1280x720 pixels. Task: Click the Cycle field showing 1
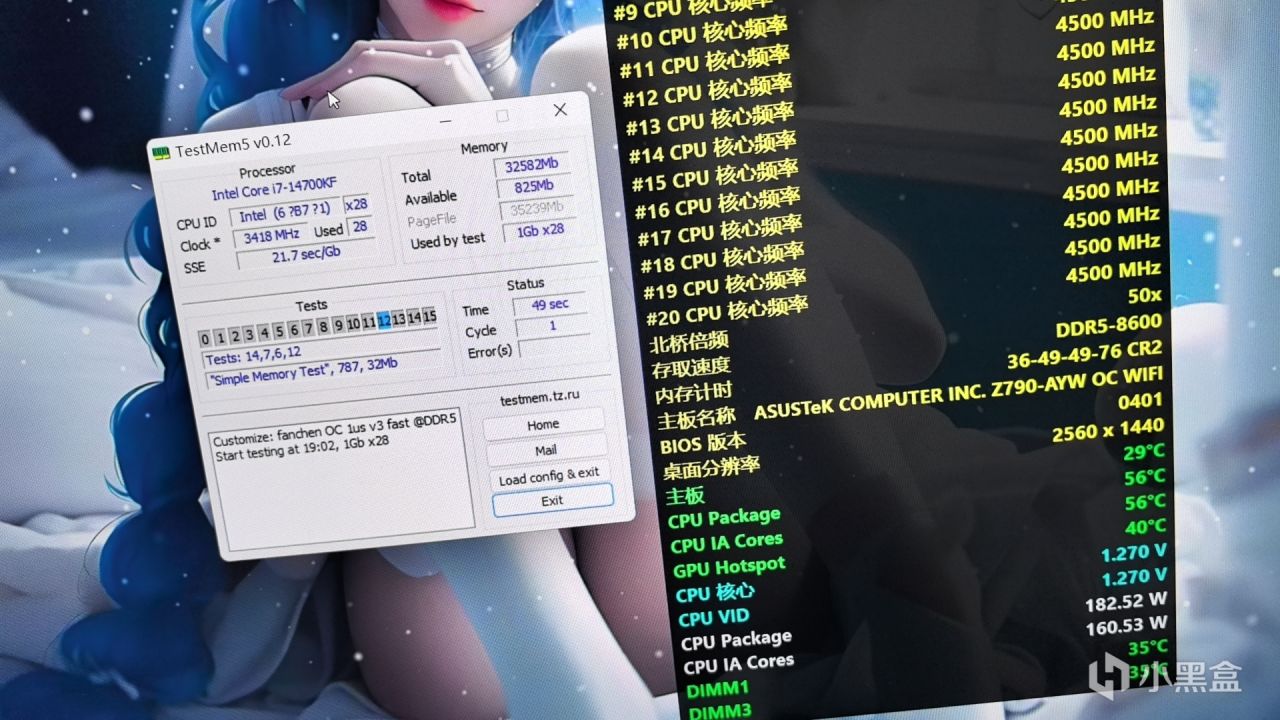click(552, 326)
